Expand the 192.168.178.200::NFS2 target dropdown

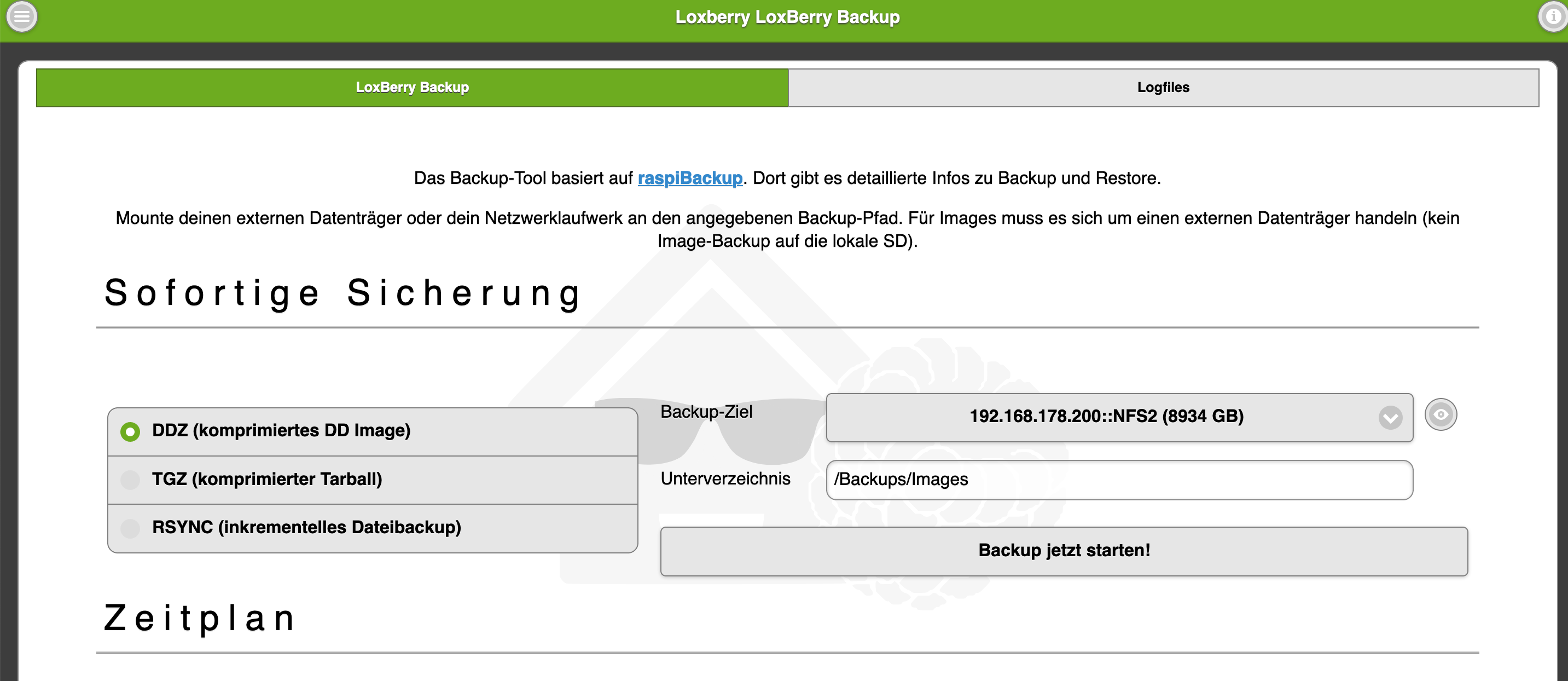coord(1105,417)
